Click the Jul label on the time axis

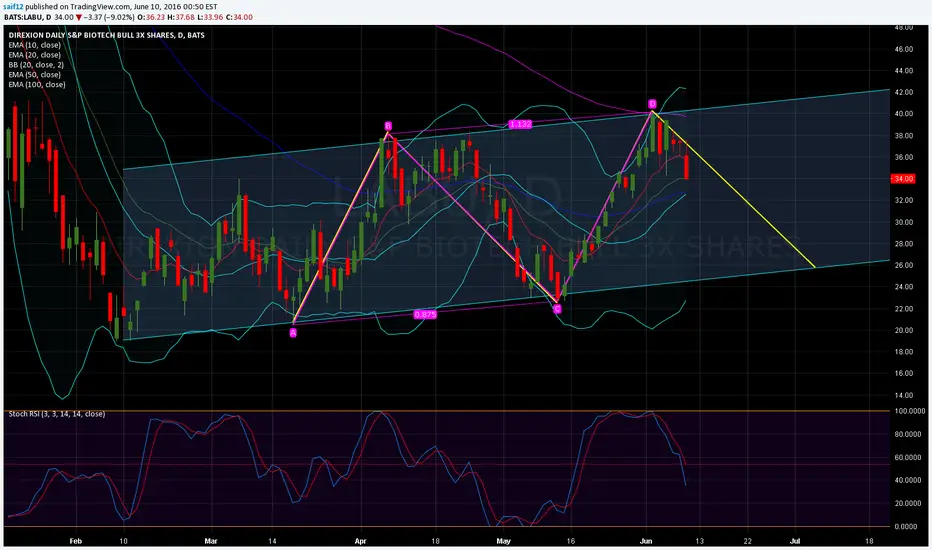795,541
